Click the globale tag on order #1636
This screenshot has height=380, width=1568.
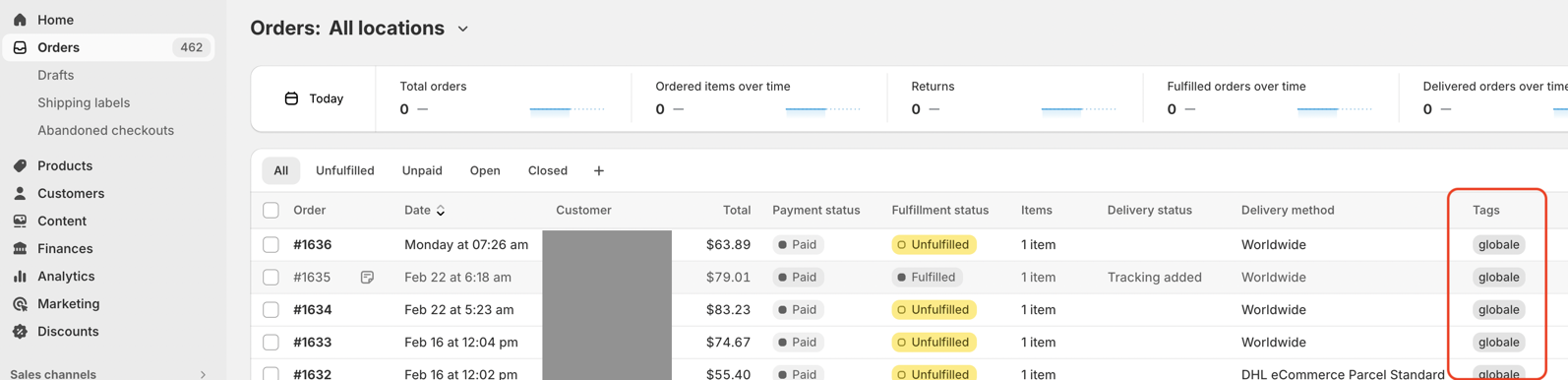coord(1498,244)
